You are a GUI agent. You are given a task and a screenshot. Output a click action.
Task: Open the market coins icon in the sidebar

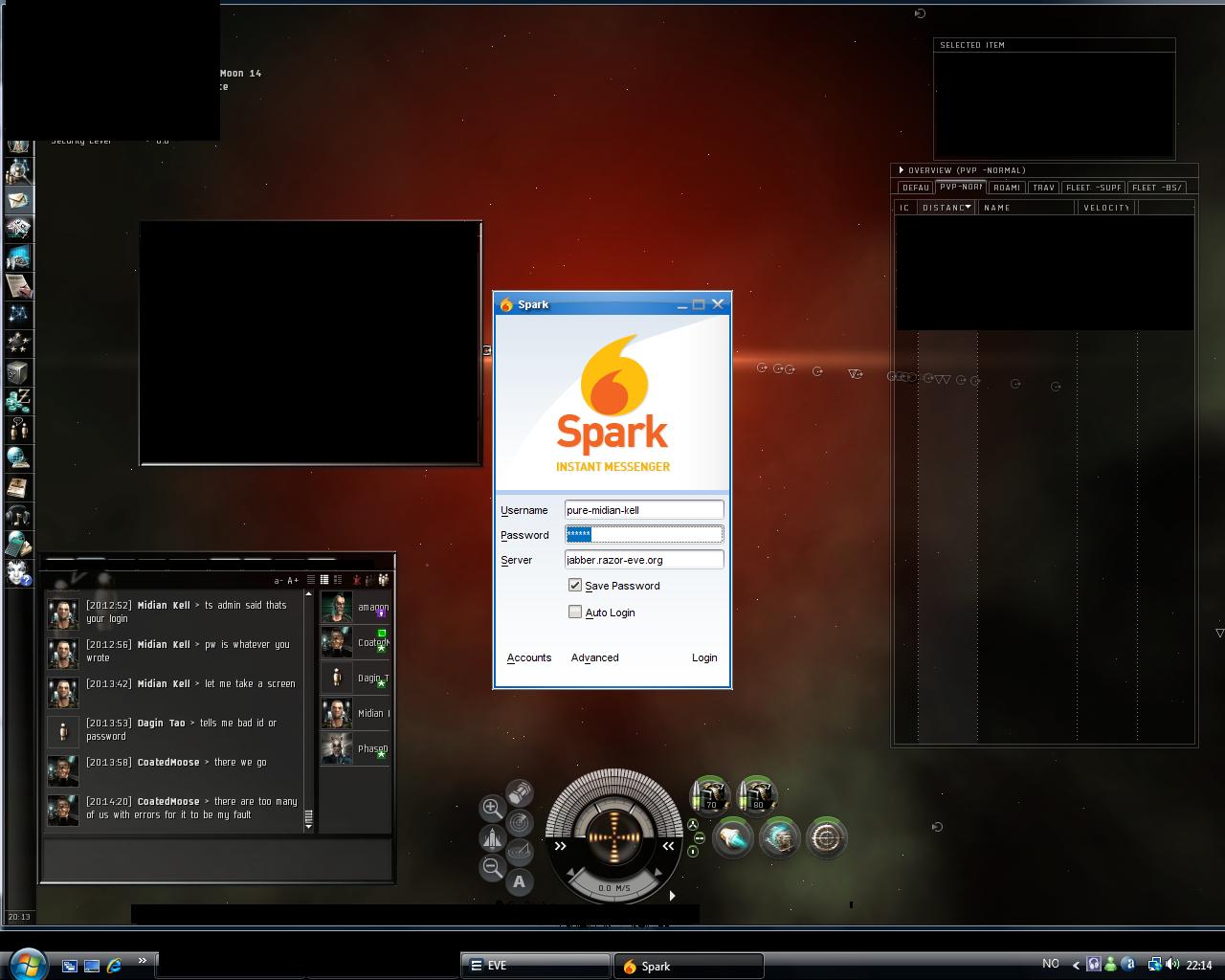pyautogui.click(x=18, y=401)
